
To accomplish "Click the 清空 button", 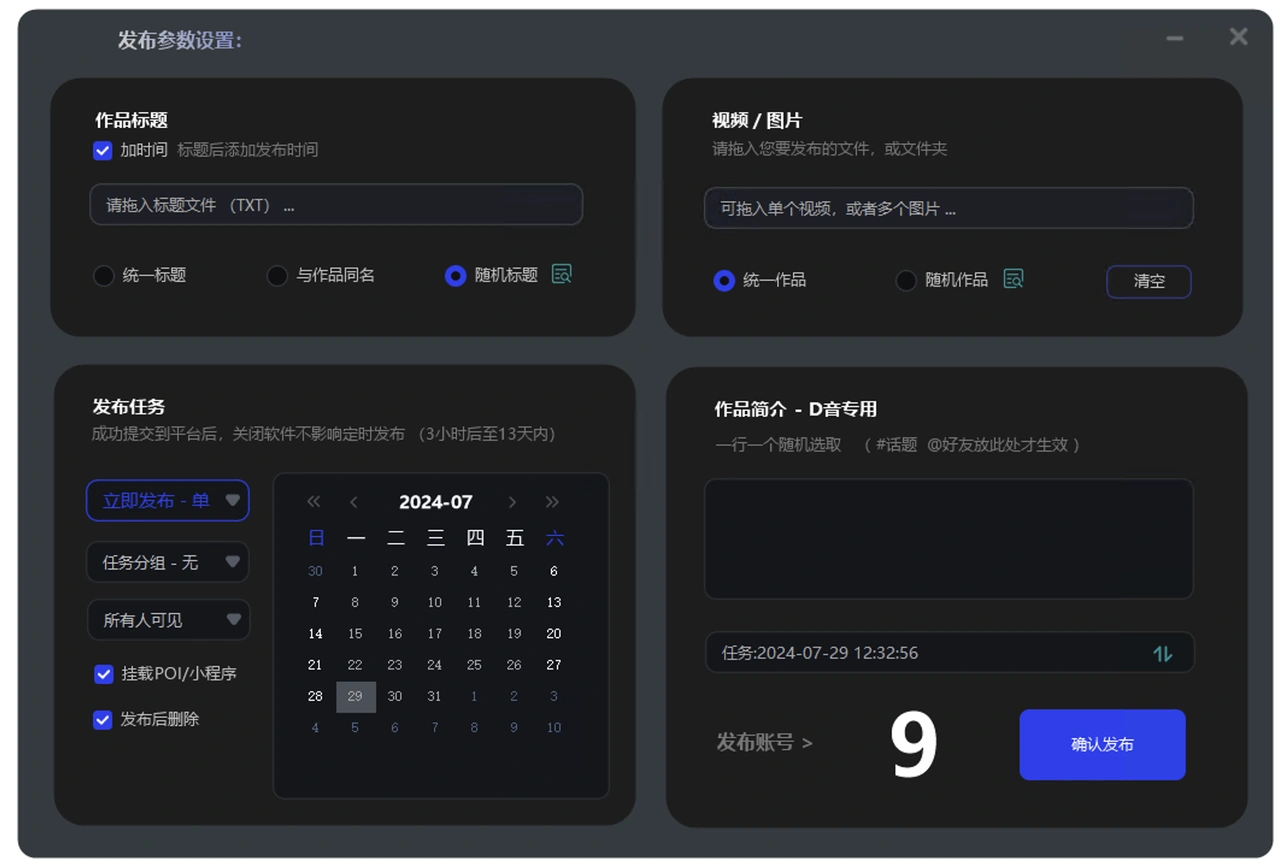I will [1149, 281].
